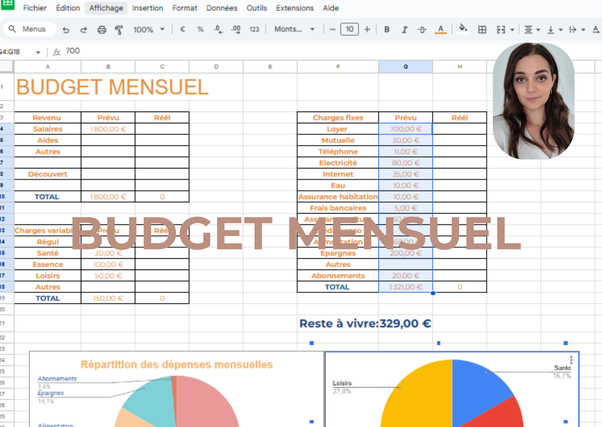Open the horizontal align dropdown
602x427 pixels.
pos(532,30)
